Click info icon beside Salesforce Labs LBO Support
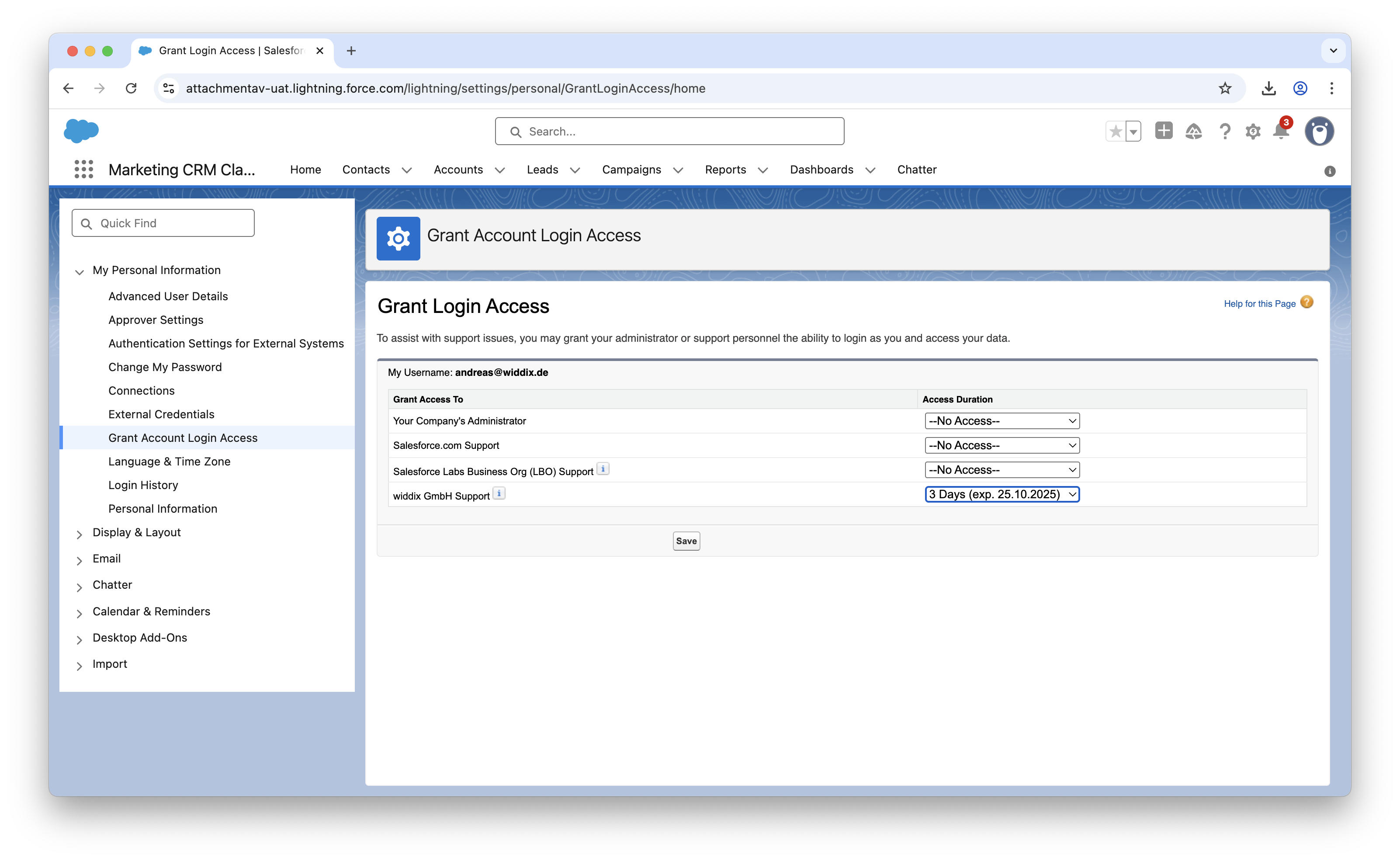1400x861 pixels. [x=603, y=469]
